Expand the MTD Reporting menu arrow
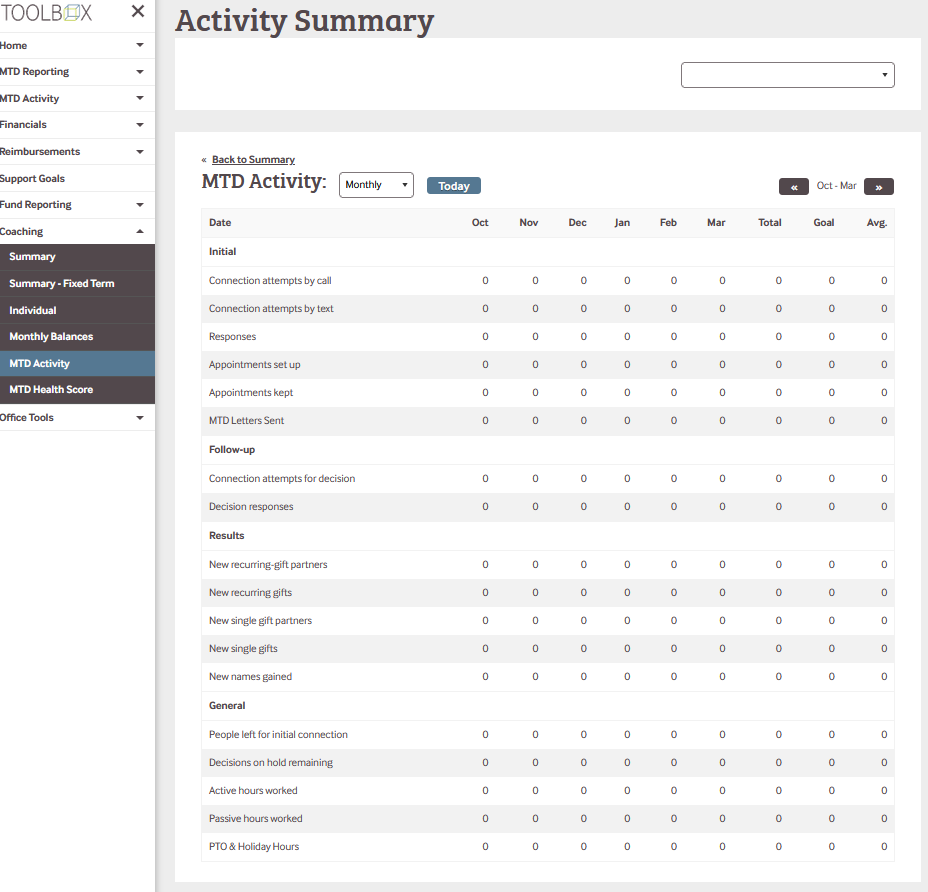The height and width of the screenshot is (892, 928). point(140,72)
